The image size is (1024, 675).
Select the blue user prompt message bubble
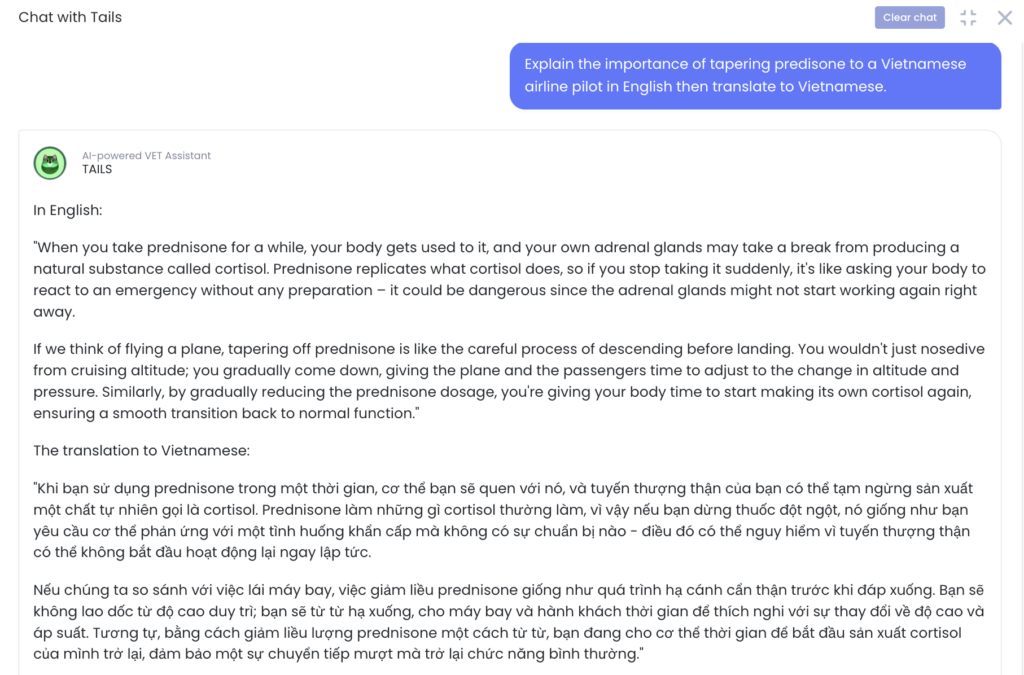[x=755, y=76]
